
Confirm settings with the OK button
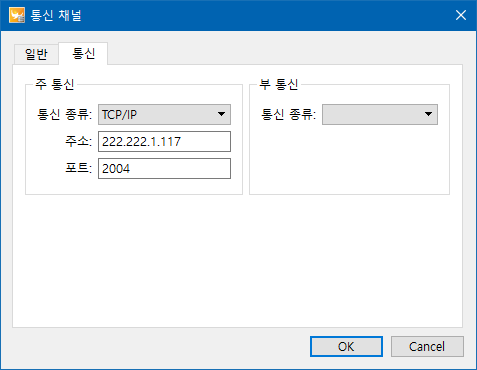click(346, 347)
